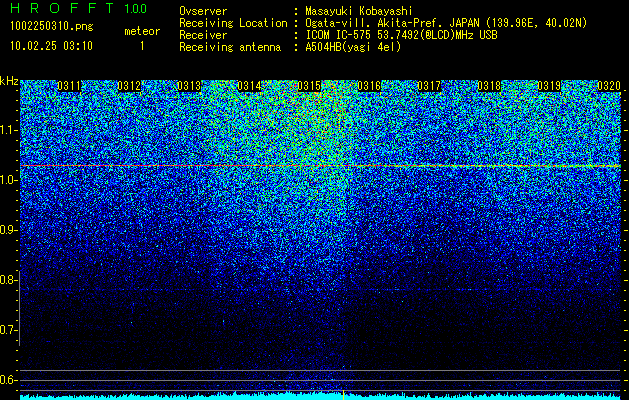This screenshot has height=400, width=629.
Task: Click the HROFFT 1.0.0 title text
Action: 79,8
